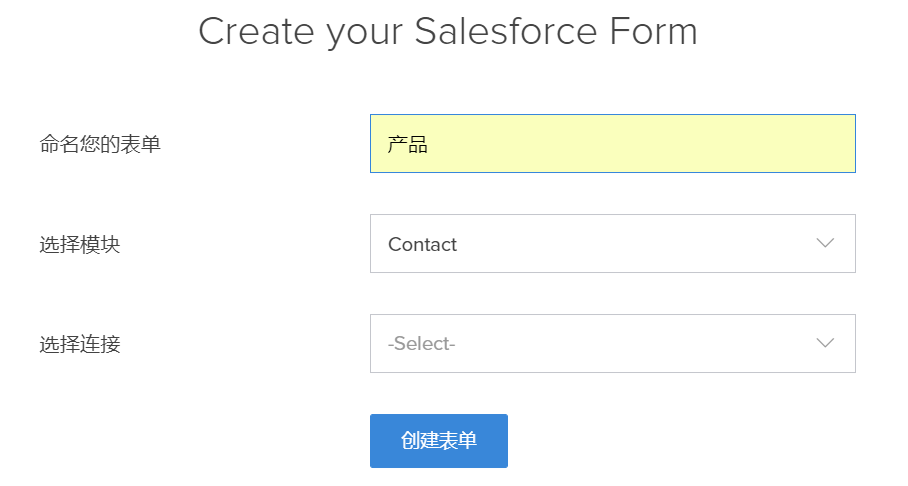Click empty space right of 产品 in name field
Image resolution: width=908 pixels, height=486 pixels.
(x=640, y=144)
